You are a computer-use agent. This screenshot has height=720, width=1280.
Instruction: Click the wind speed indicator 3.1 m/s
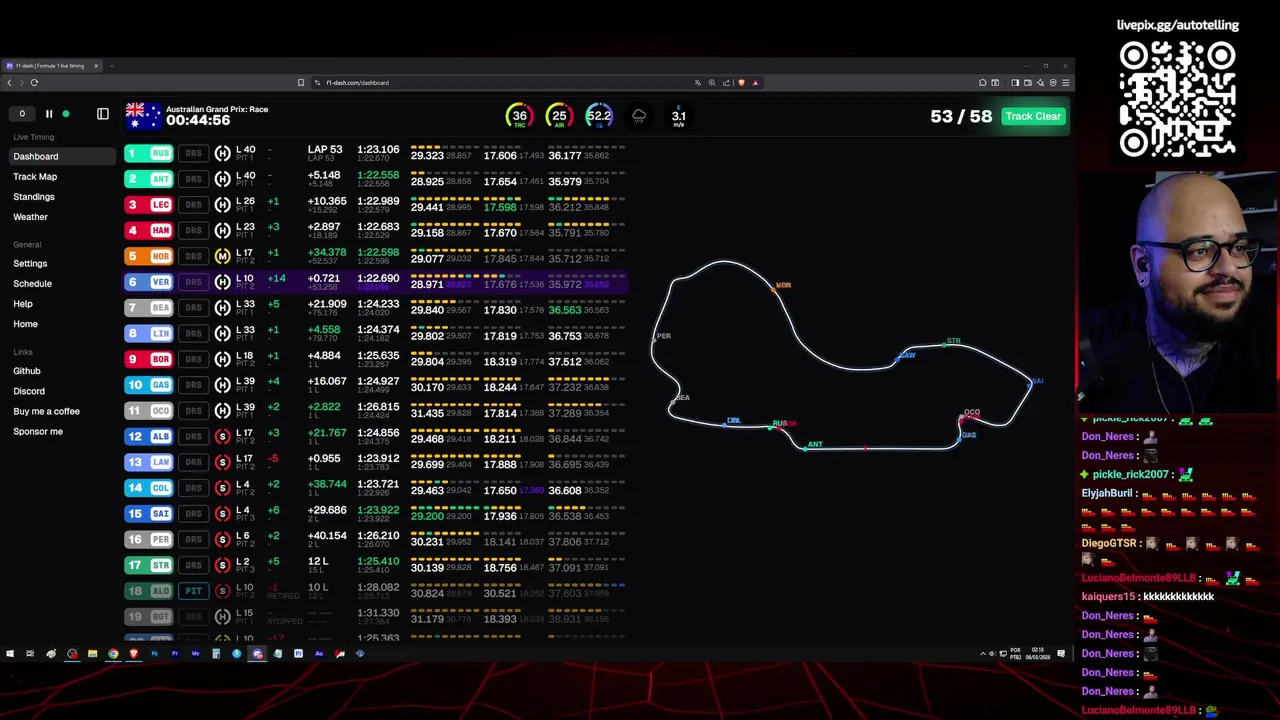click(x=678, y=117)
